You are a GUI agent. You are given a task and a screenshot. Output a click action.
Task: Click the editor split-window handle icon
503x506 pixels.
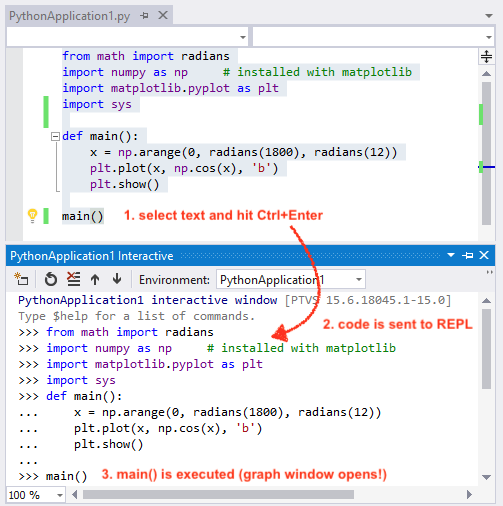[486, 56]
